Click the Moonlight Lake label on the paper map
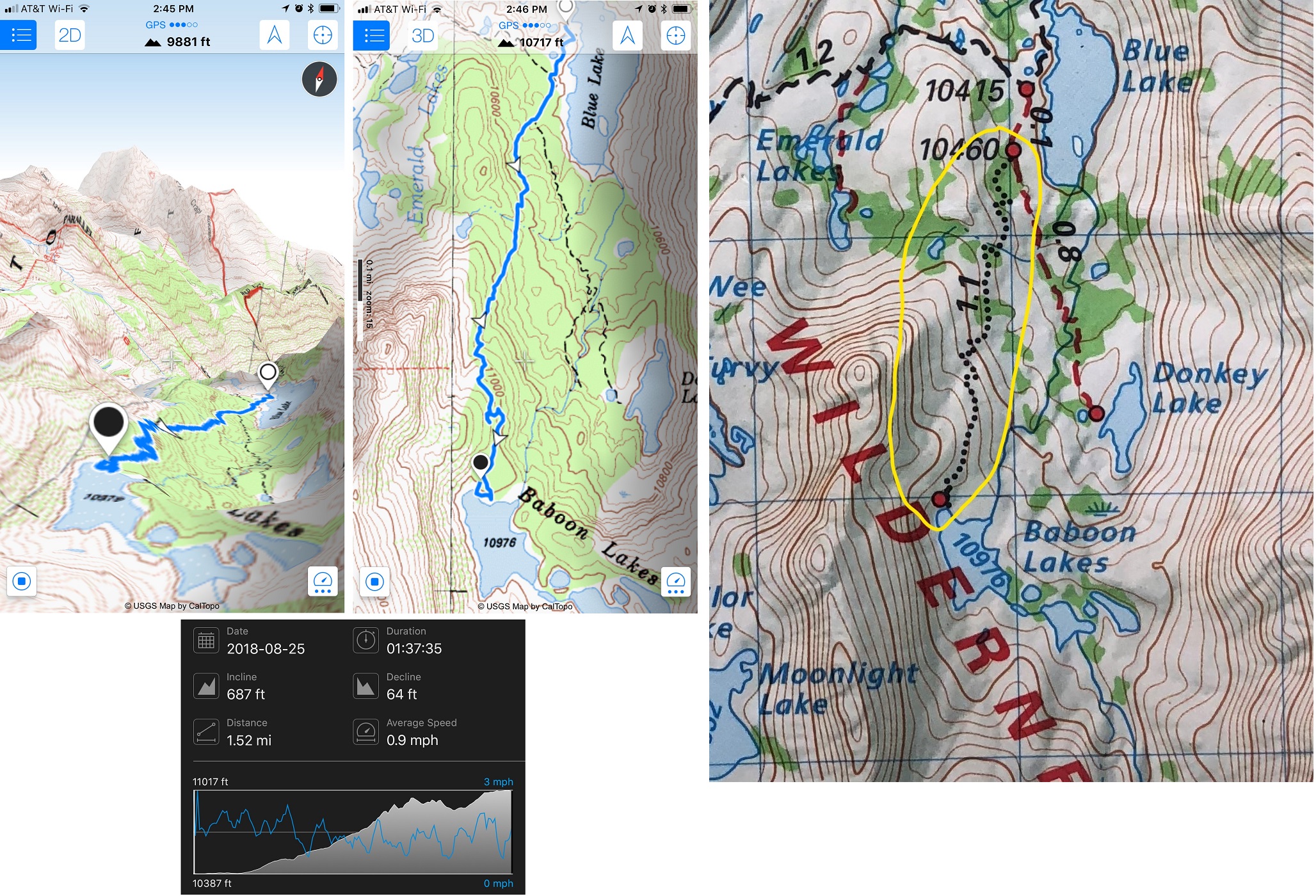Image resolution: width=1316 pixels, height=896 pixels. [837, 690]
